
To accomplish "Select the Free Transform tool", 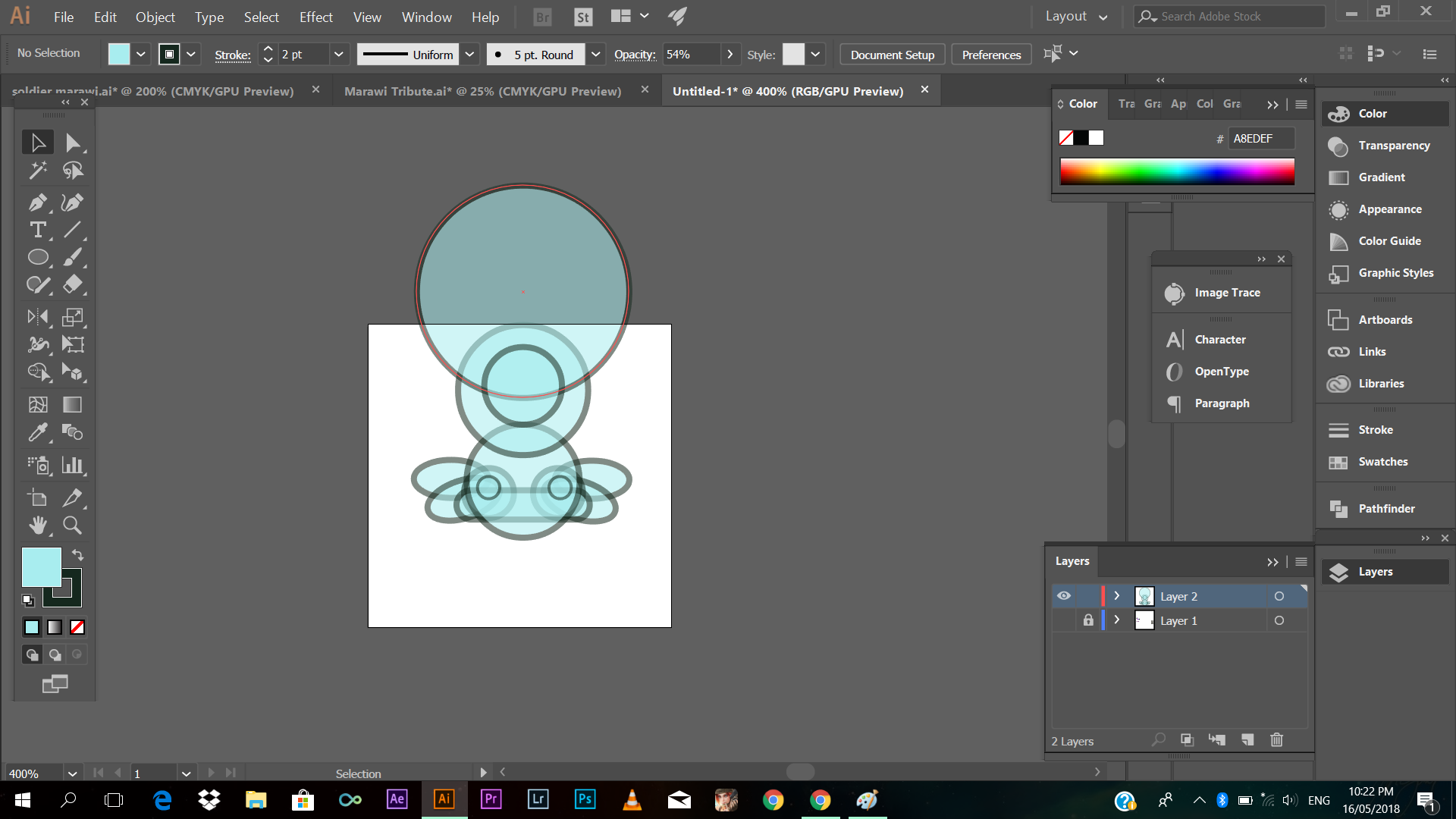I will [73, 344].
